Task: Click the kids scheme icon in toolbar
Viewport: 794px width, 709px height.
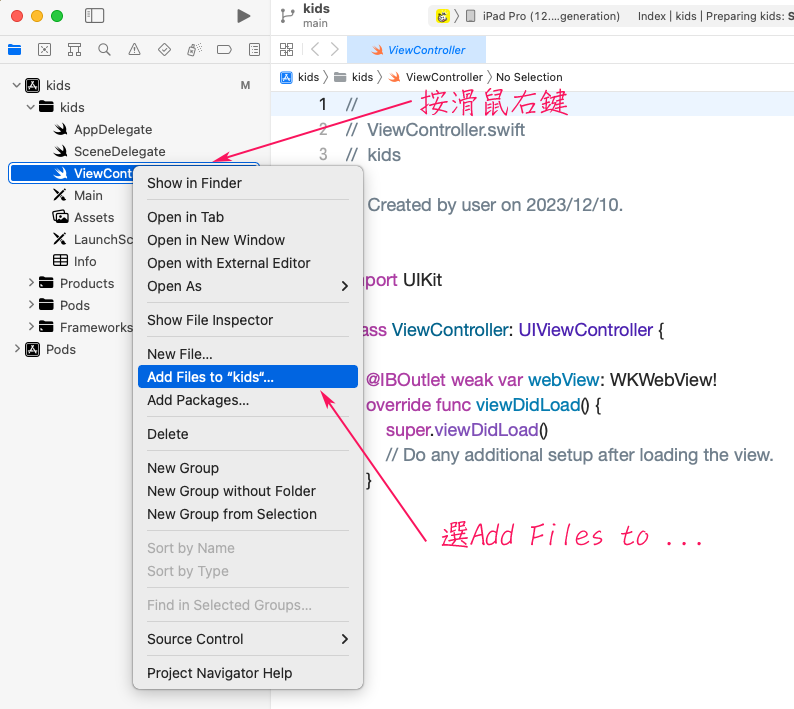Action: point(442,16)
